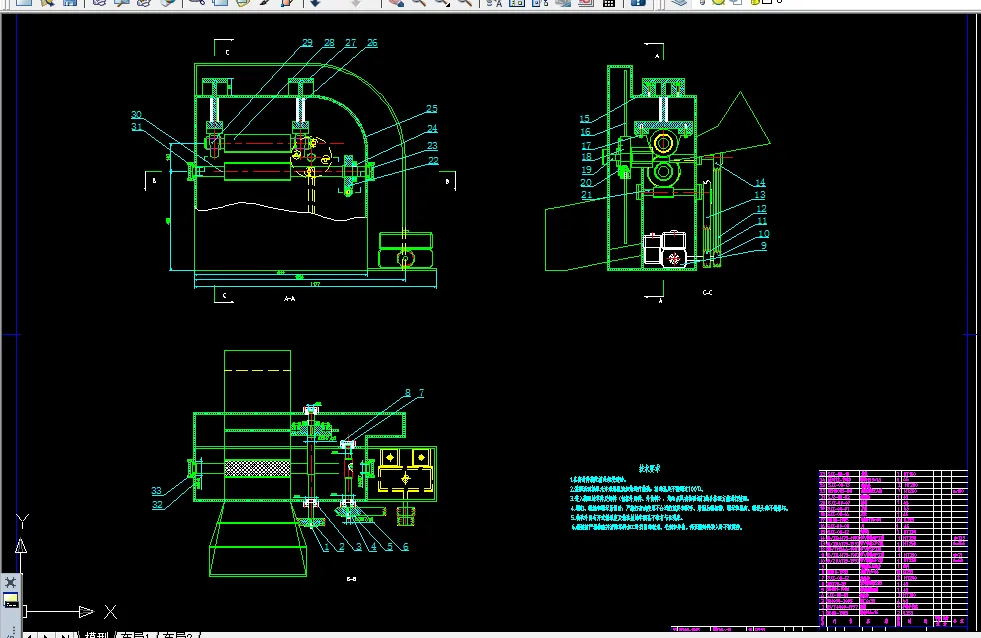Select callout number 1
Screen dimensions: 981x638
pos(326,547)
